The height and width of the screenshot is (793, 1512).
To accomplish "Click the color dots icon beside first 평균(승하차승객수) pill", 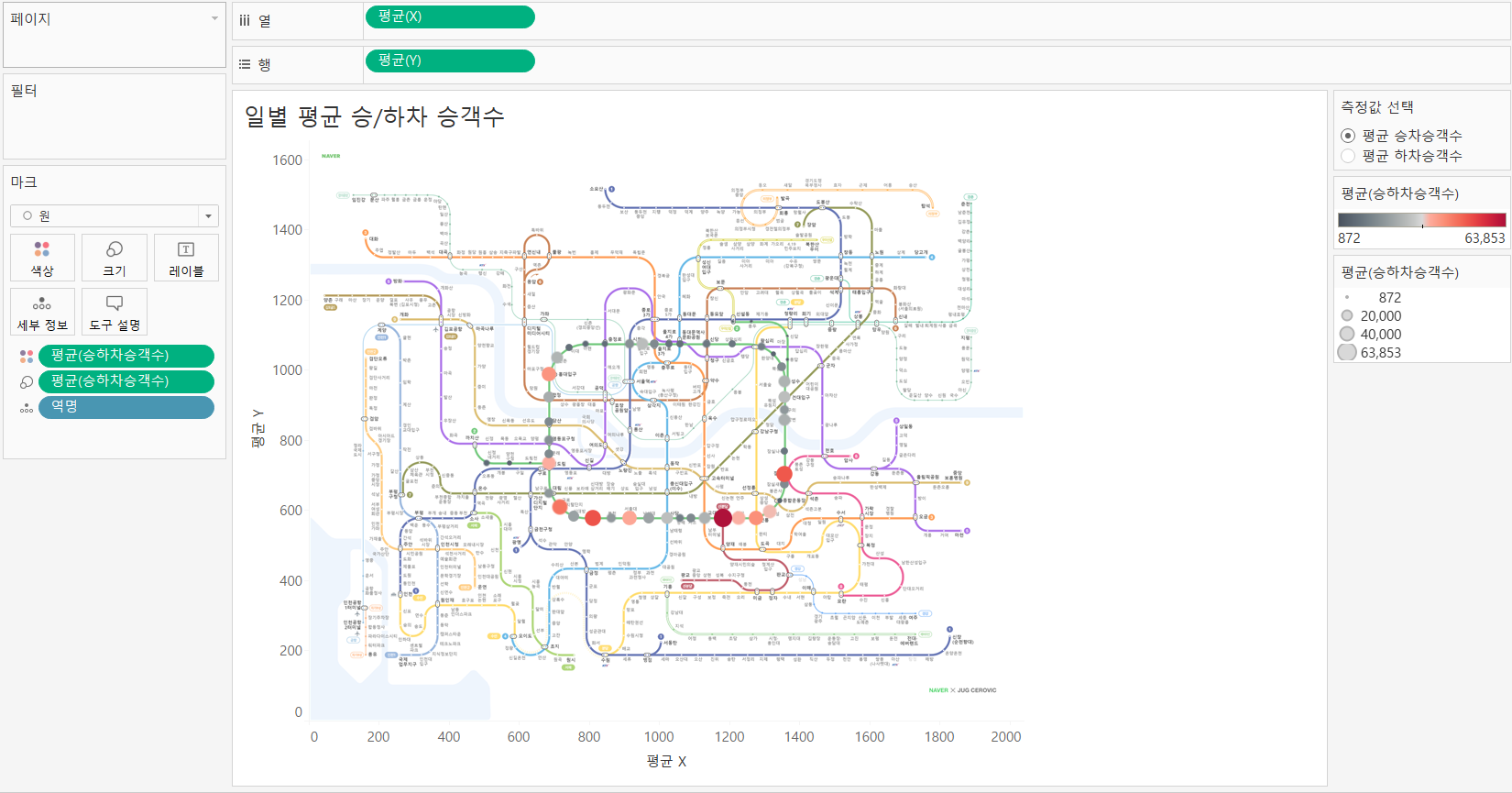I will [27, 356].
